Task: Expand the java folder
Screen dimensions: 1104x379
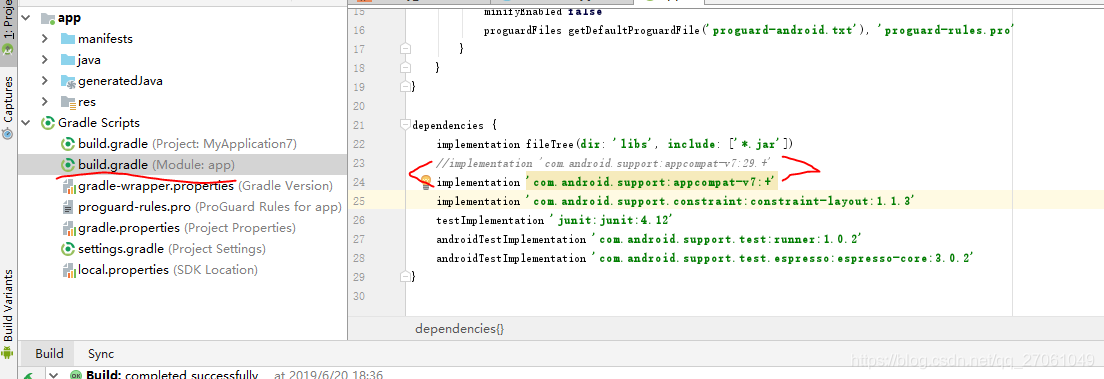Action: pyautogui.click(x=44, y=60)
